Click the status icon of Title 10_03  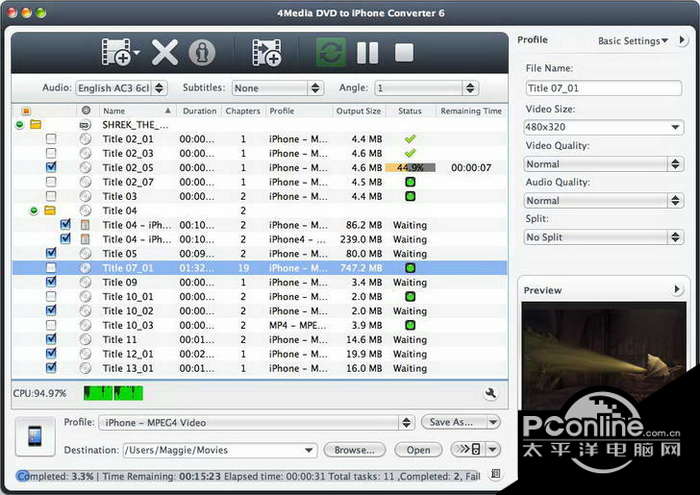(410, 325)
